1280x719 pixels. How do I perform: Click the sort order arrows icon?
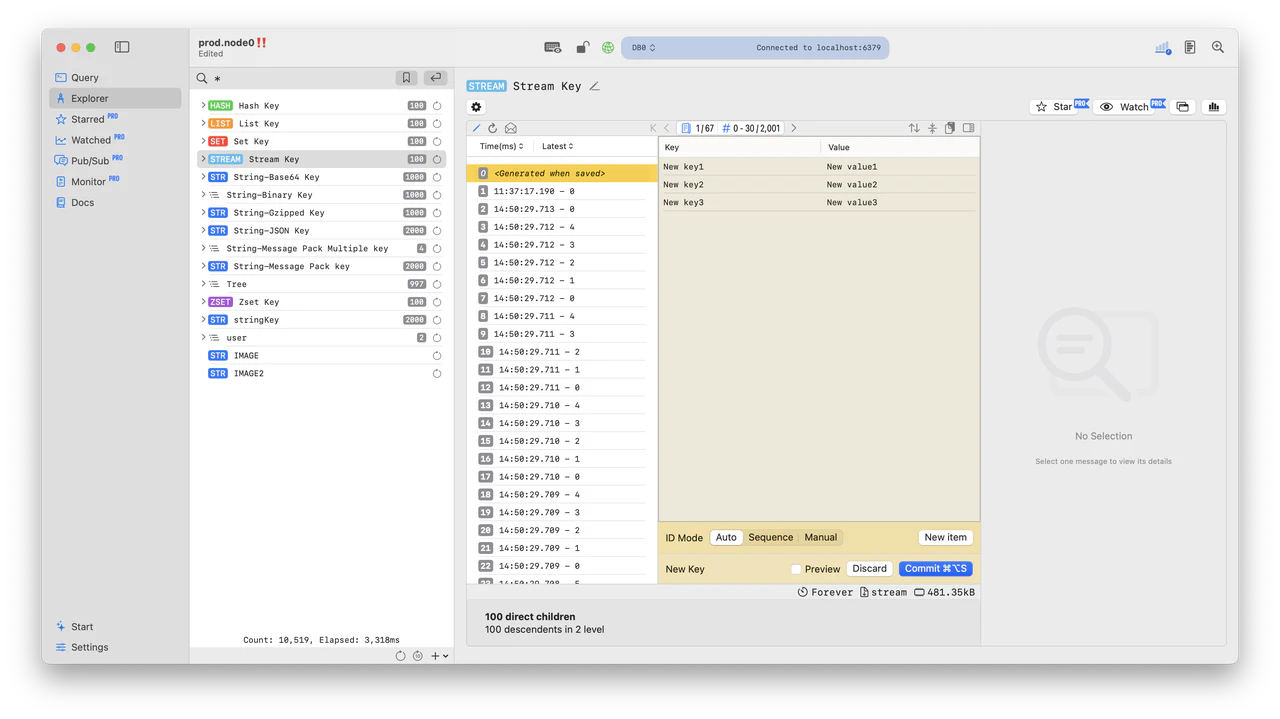(x=912, y=128)
